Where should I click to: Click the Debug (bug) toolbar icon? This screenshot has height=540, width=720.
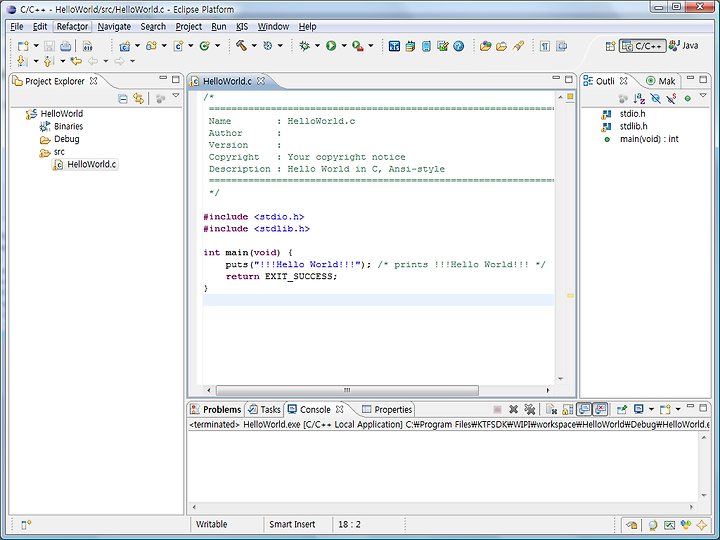[x=304, y=45]
